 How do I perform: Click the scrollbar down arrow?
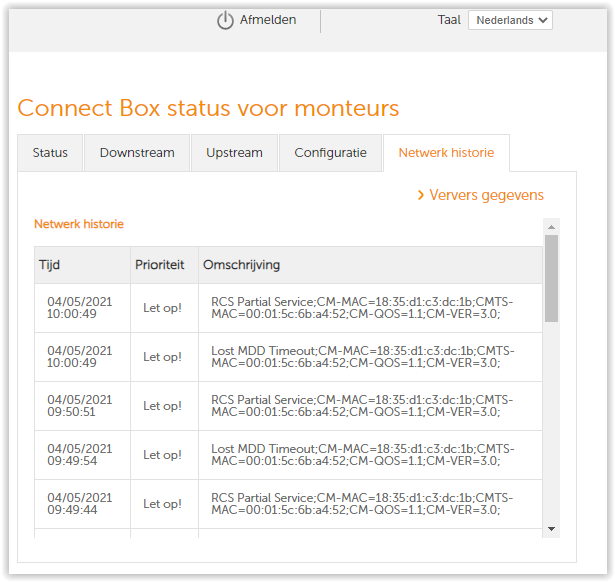click(x=551, y=529)
